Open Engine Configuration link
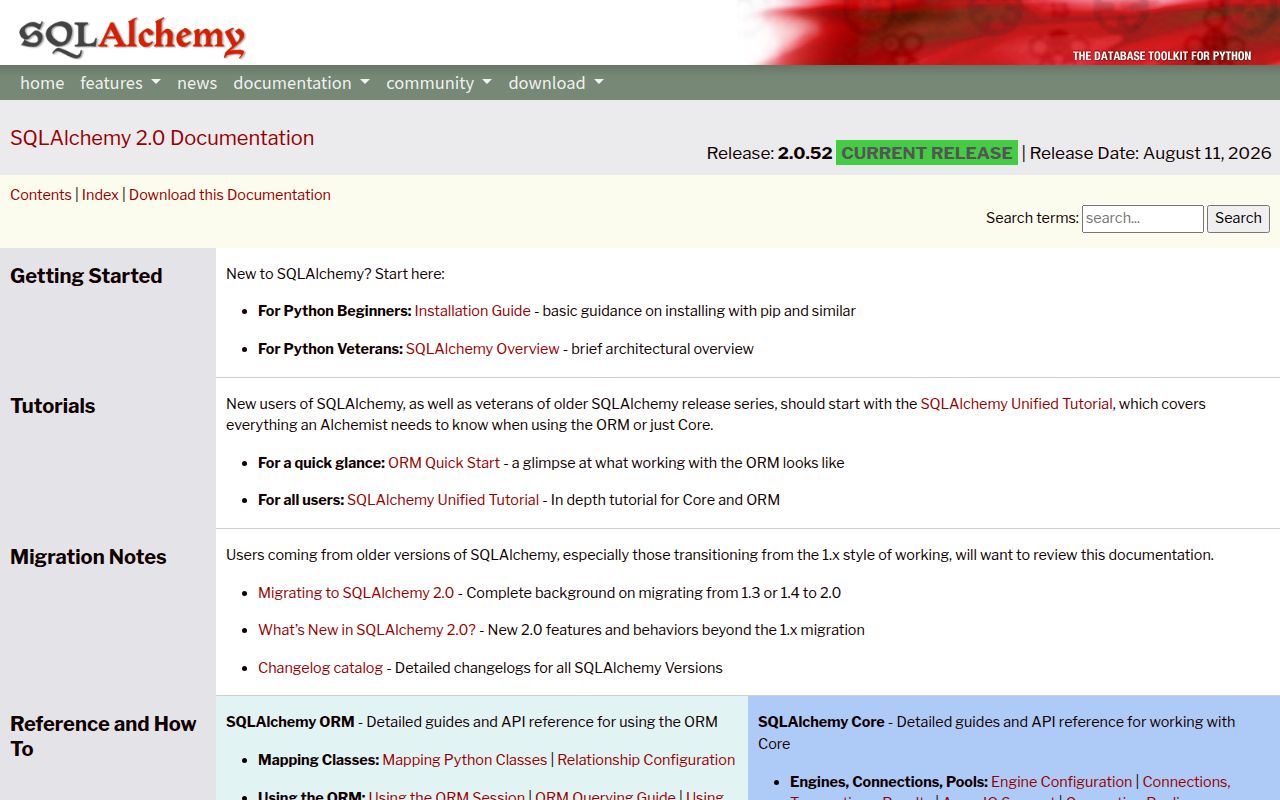The width and height of the screenshot is (1280, 800). (x=1062, y=782)
